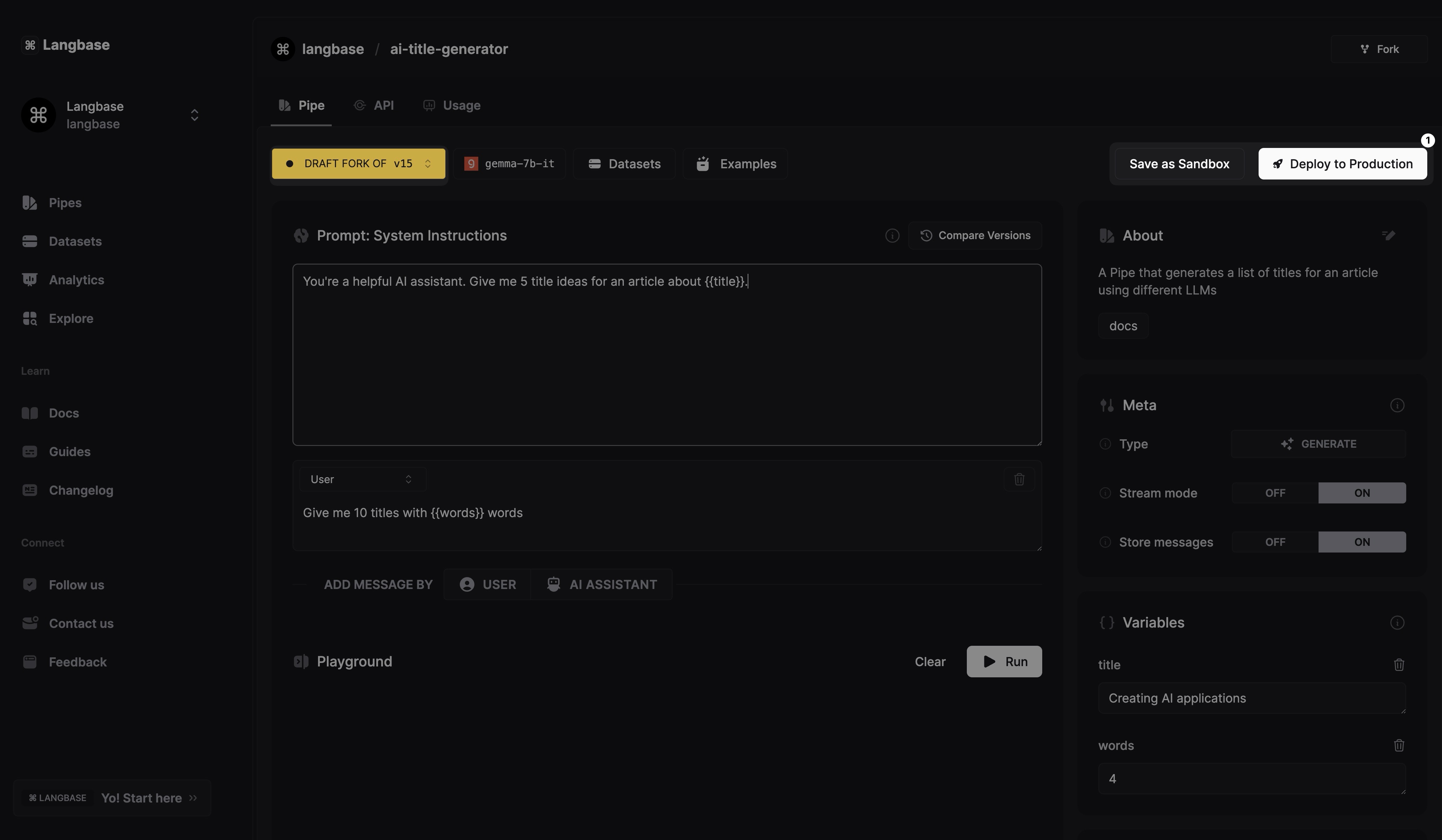1442x840 pixels.
Task: Run the pipe in Playground
Action: (x=1004, y=662)
